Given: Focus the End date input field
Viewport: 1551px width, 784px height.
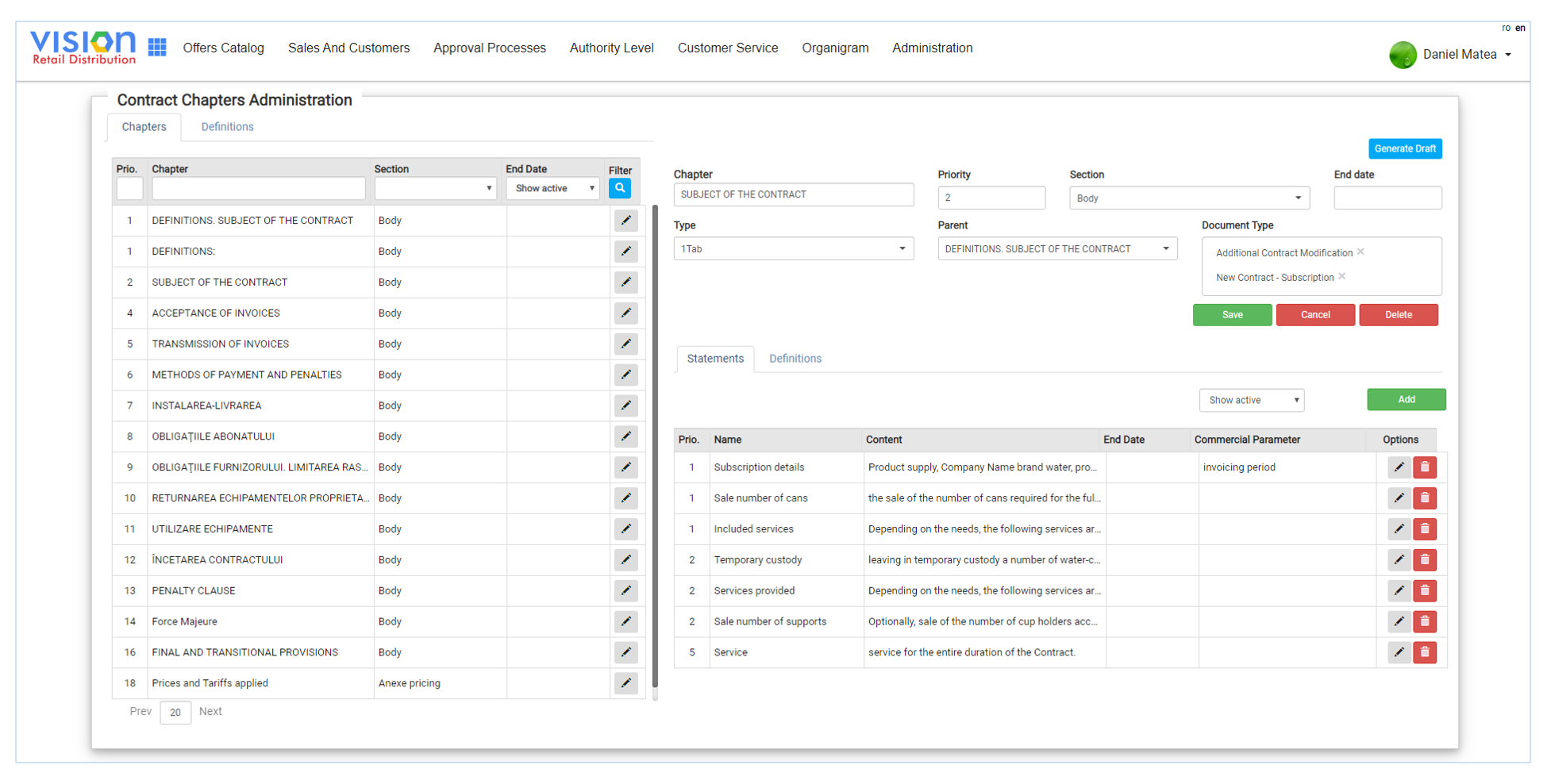Looking at the screenshot, I should point(1387,198).
